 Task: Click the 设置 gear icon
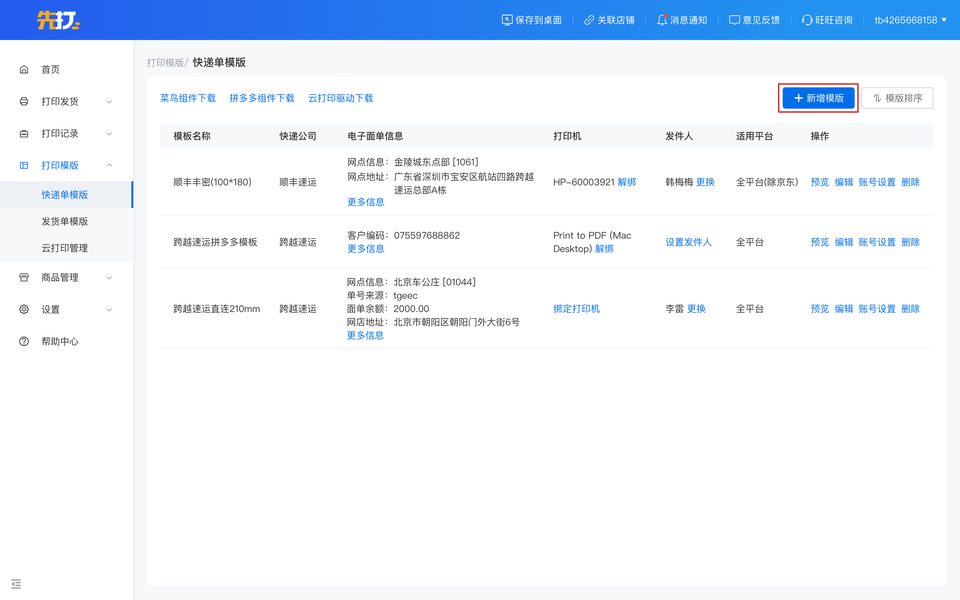pos(24,309)
